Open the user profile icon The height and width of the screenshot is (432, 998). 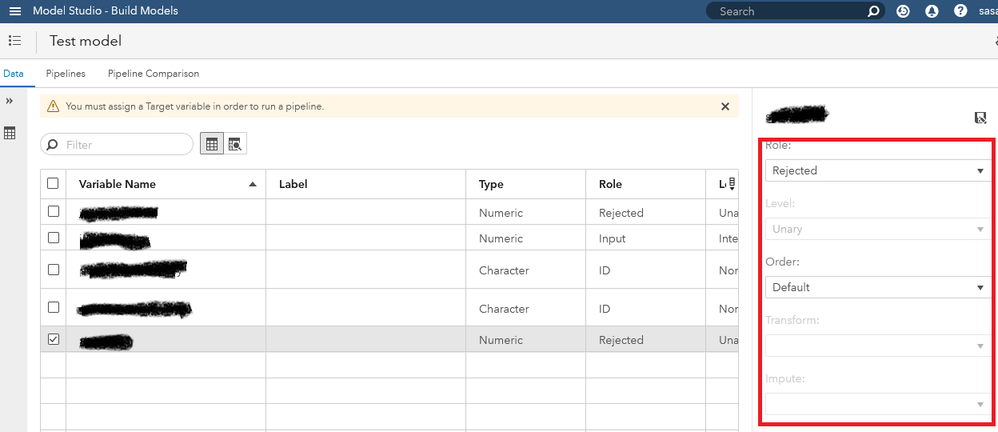[932, 11]
